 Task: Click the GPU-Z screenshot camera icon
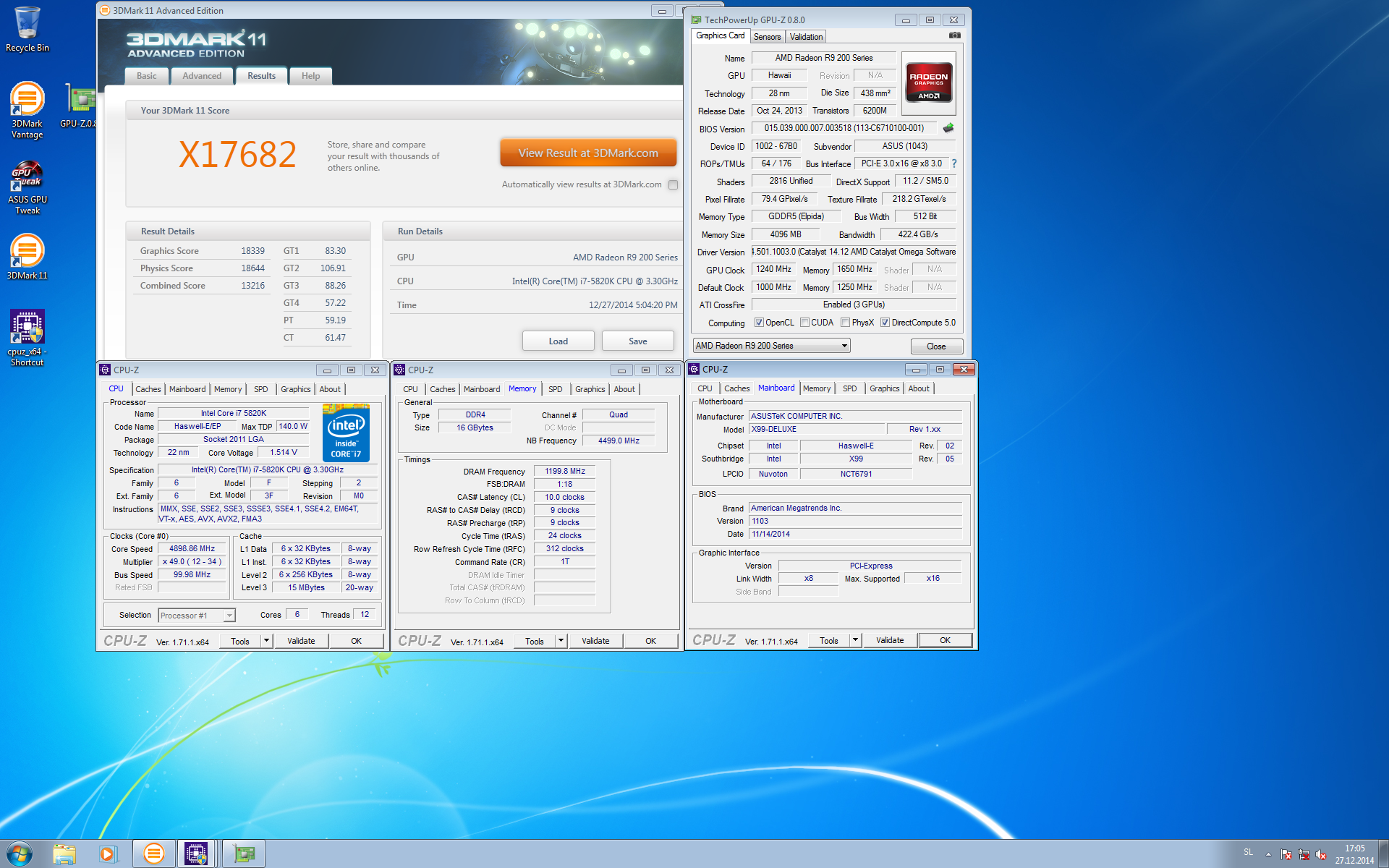955,35
